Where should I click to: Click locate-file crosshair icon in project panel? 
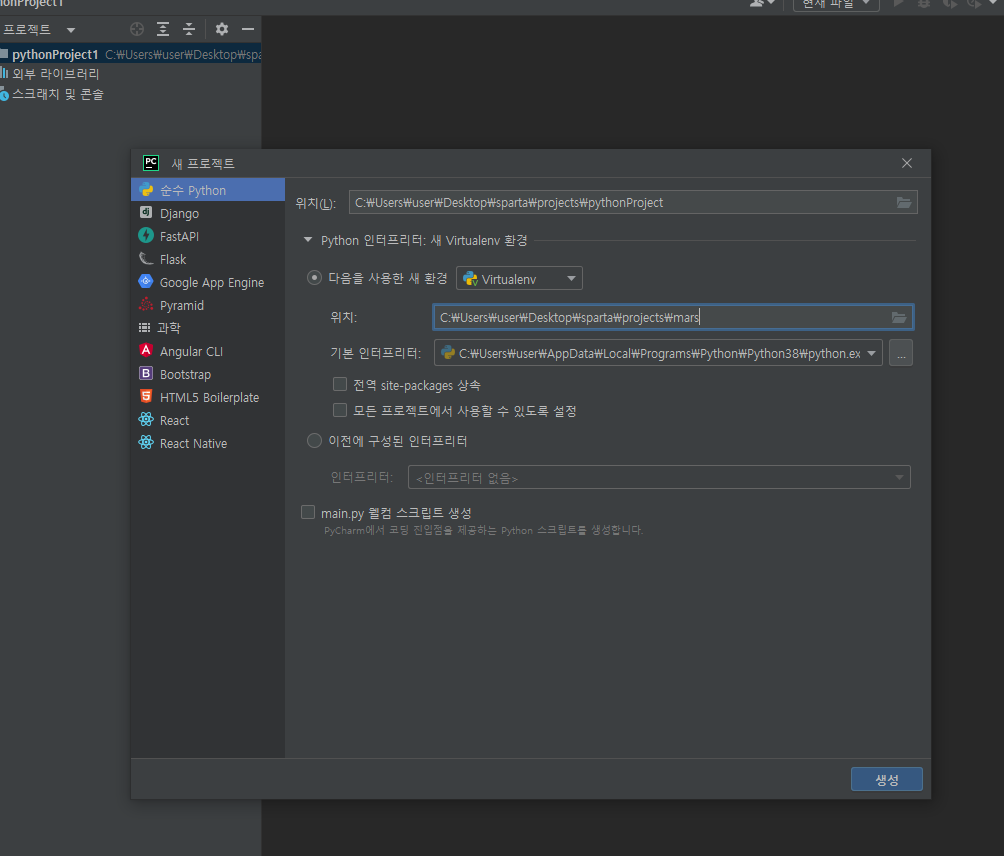[137, 29]
